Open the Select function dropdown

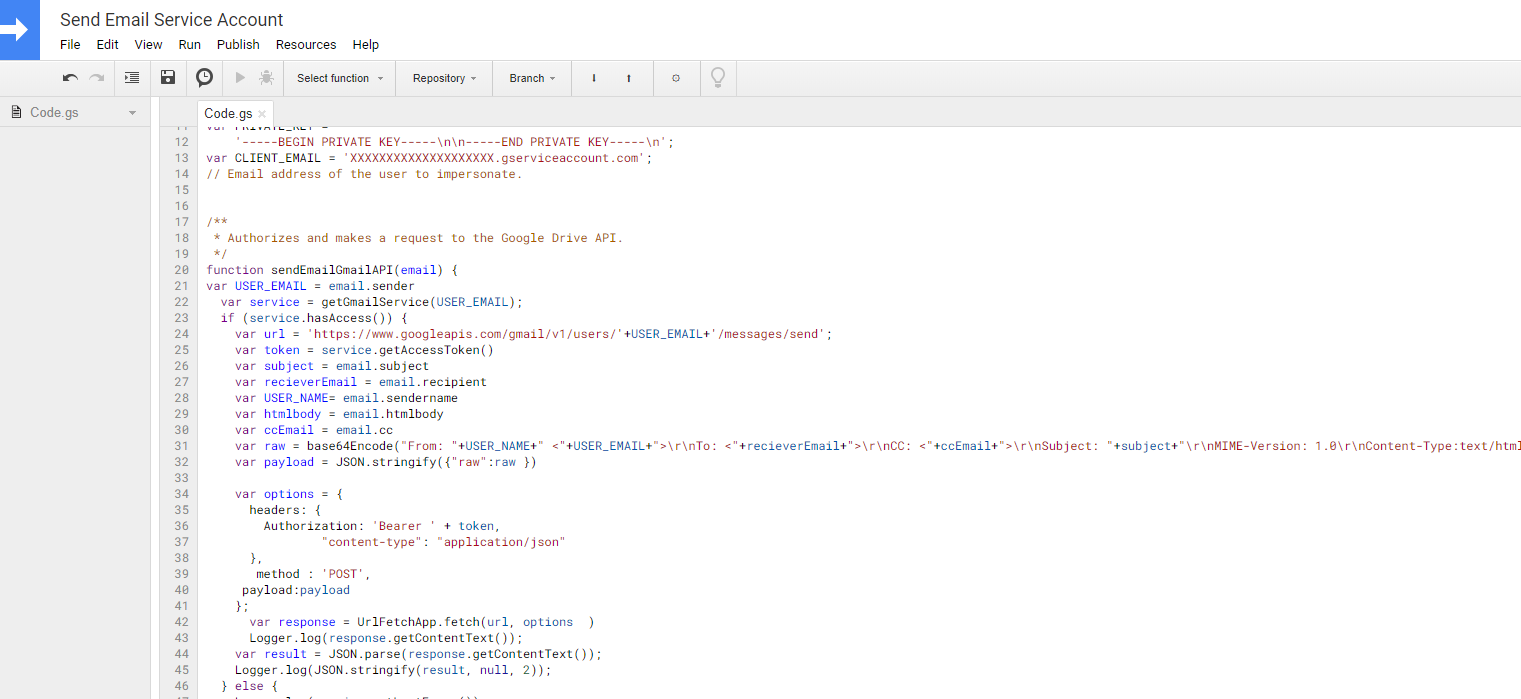pyautogui.click(x=340, y=78)
